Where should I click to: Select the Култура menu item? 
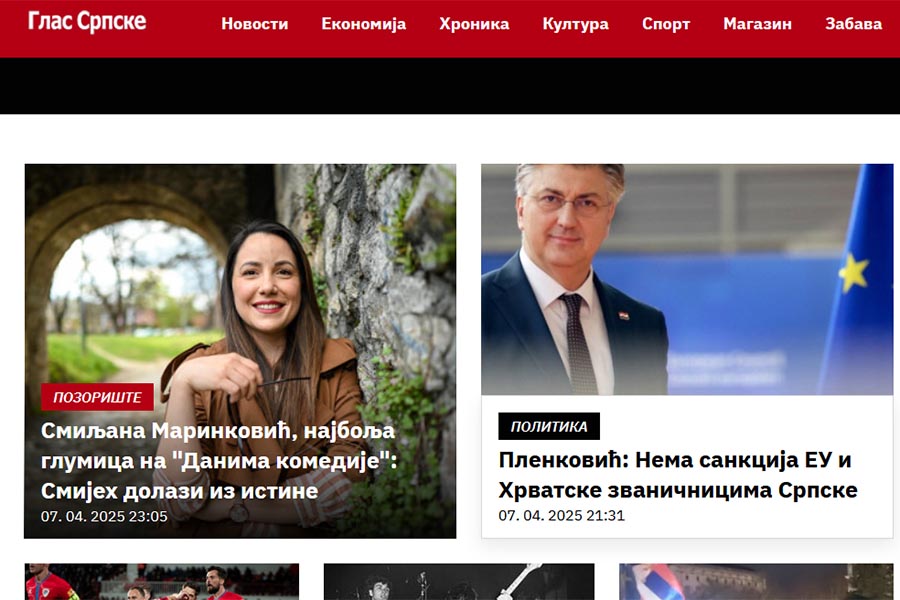[x=575, y=24]
